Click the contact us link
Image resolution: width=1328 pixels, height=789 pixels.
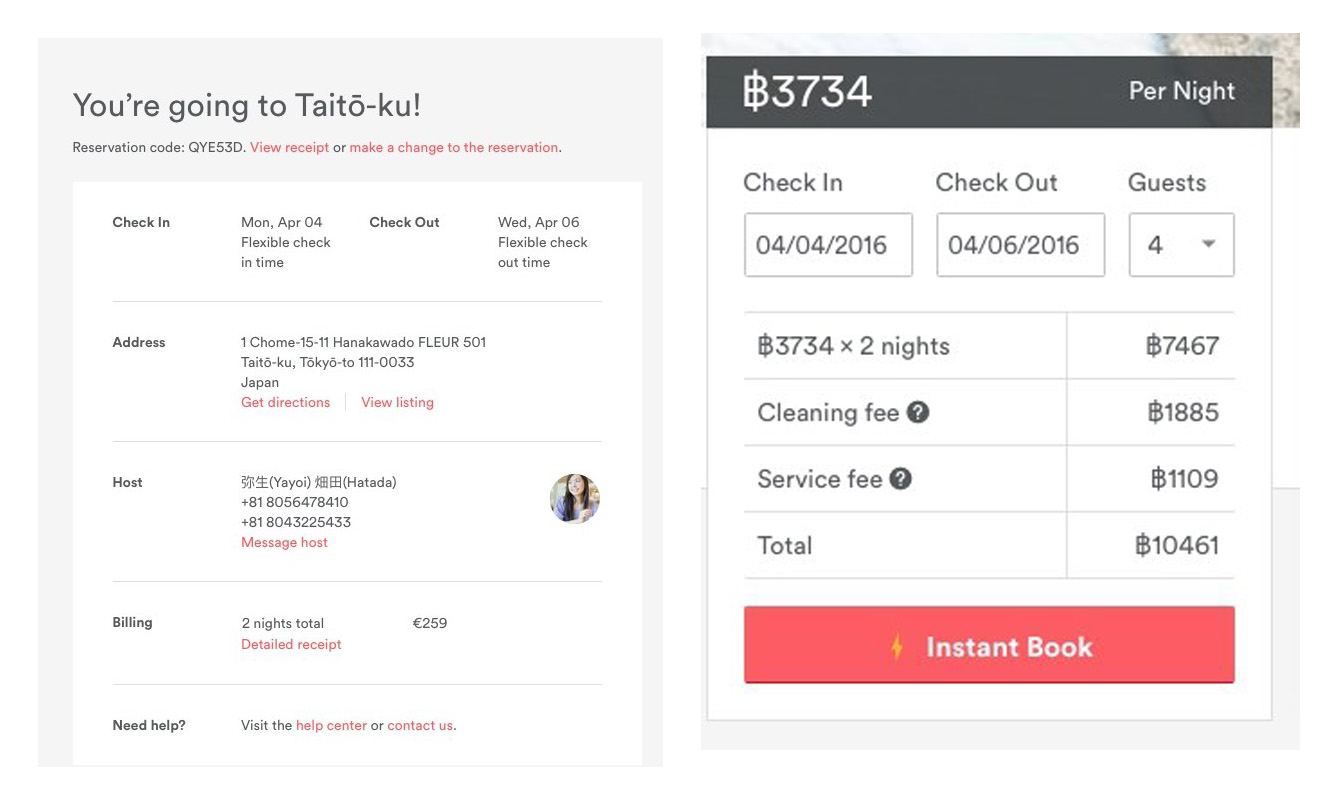pos(420,725)
